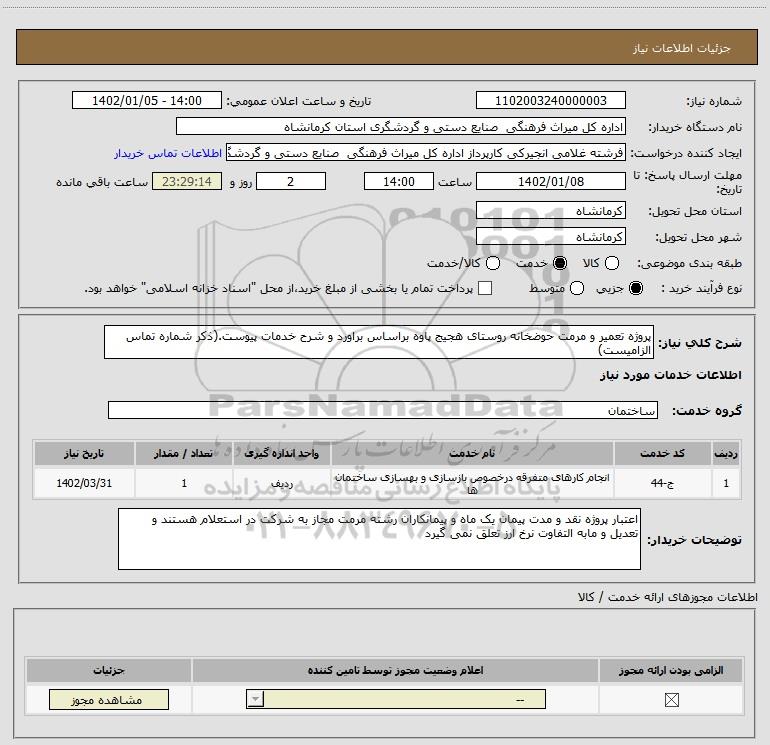Click the remaining days field showing 2
The image size is (770, 745).
click(291, 181)
